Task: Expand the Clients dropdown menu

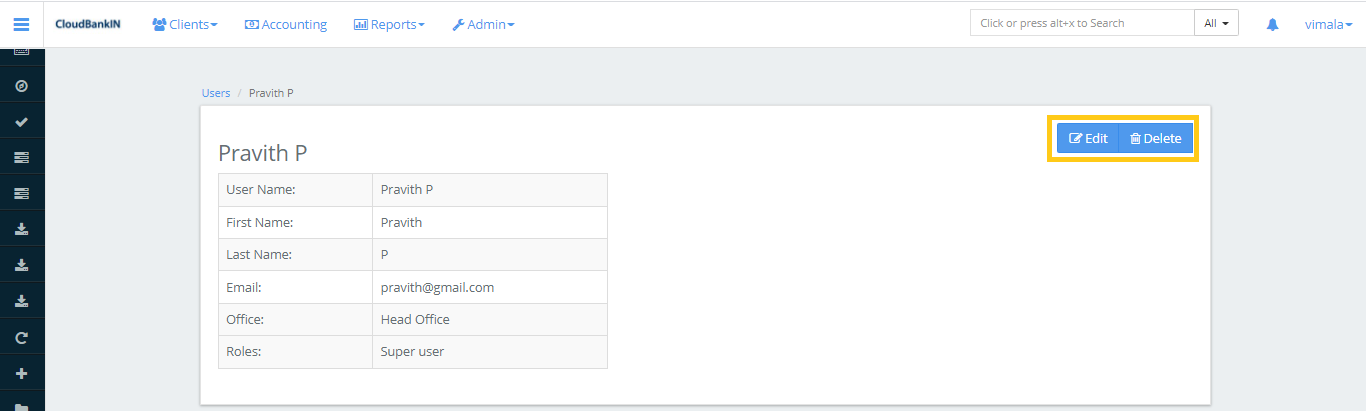Action: 185,24
